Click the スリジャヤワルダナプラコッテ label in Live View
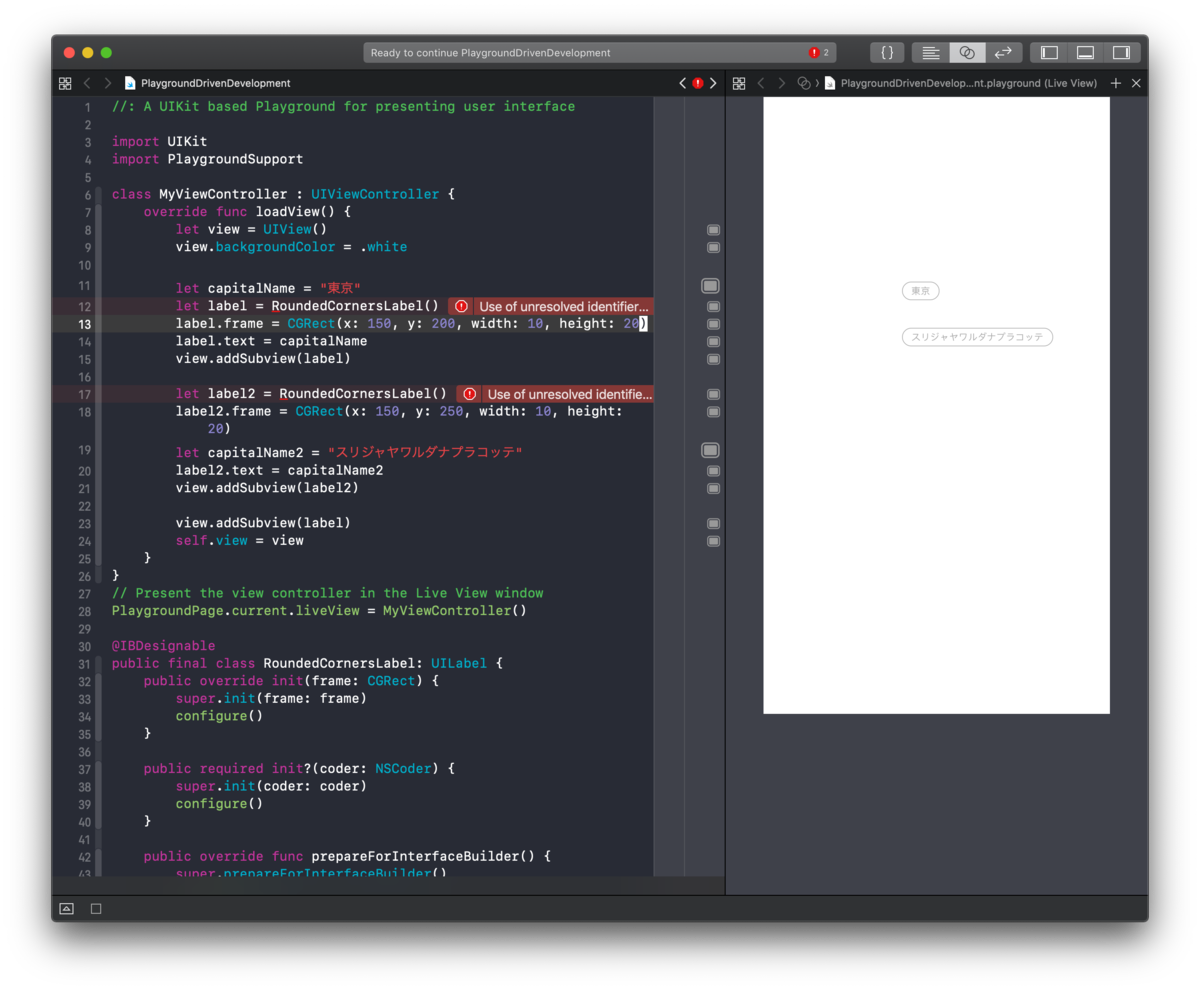 (978, 337)
